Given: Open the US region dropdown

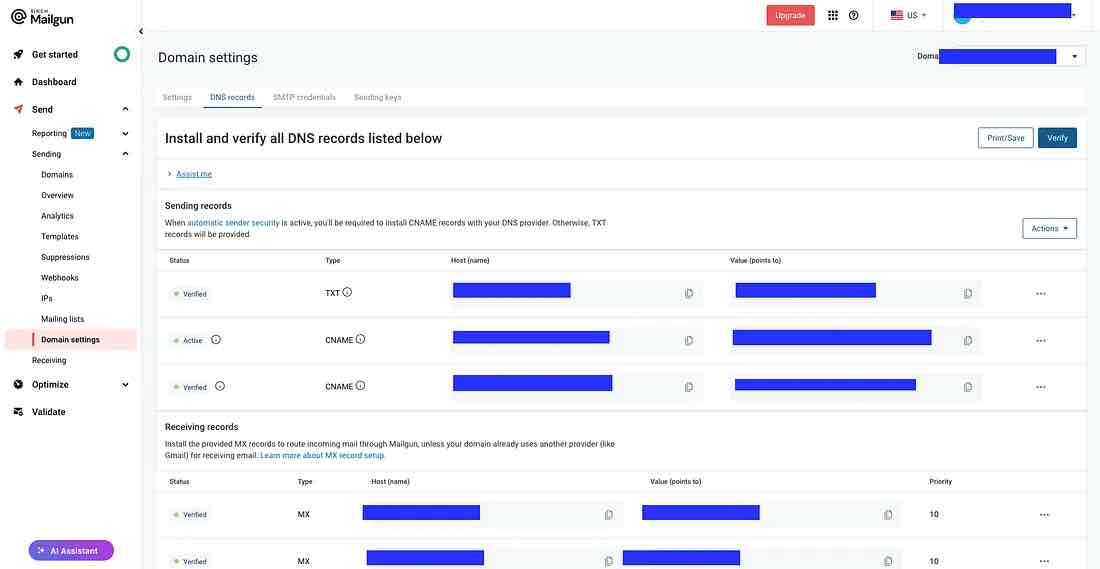Looking at the screenshot, I should [908, 15].
